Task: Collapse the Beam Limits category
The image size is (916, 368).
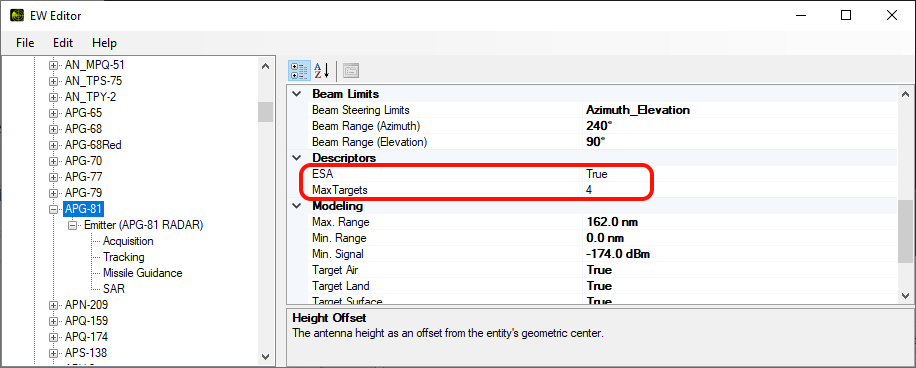Action: pyautogui.click(x=297, y=94)
